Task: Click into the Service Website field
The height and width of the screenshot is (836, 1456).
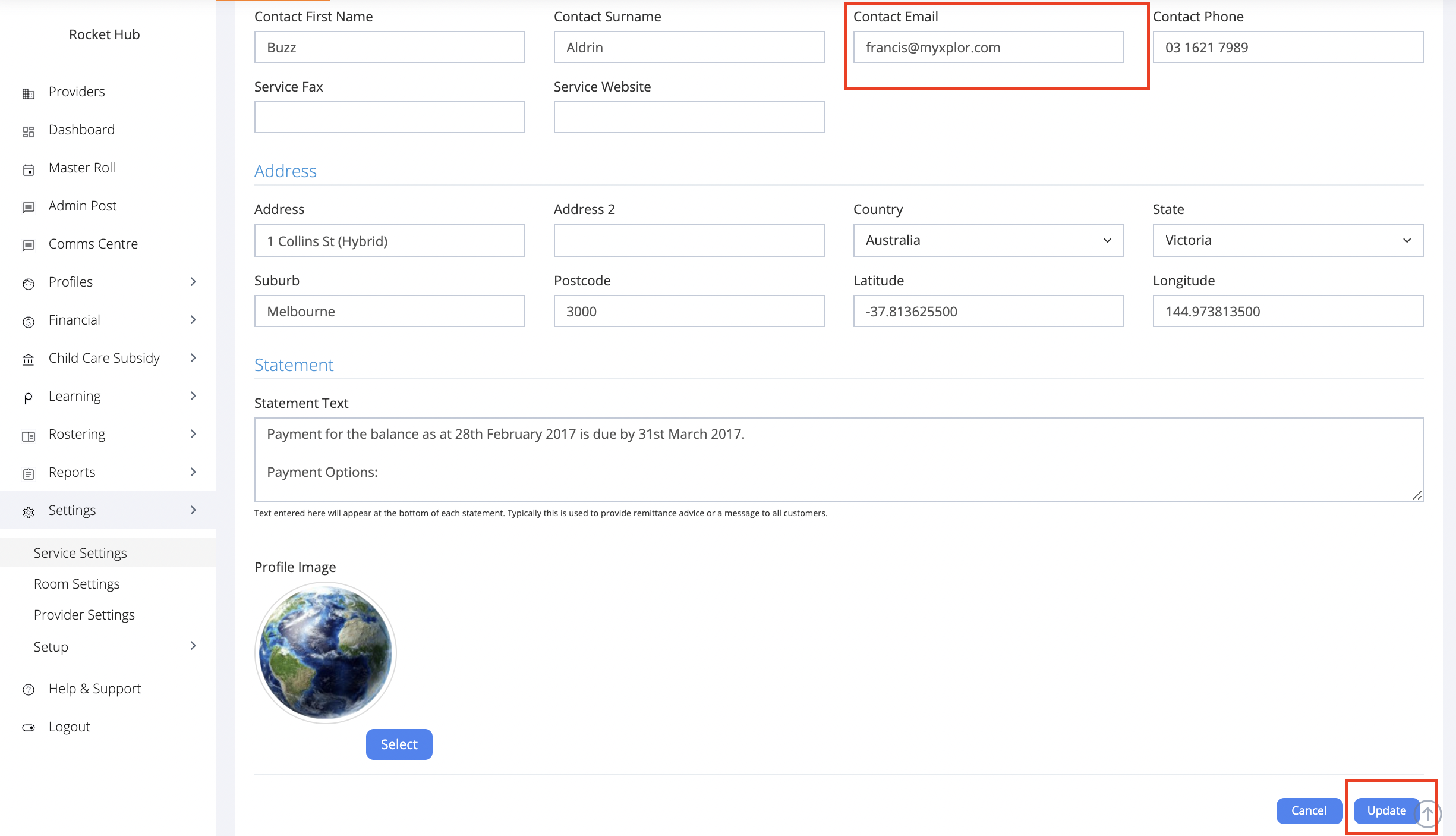Action: point(689,117)
